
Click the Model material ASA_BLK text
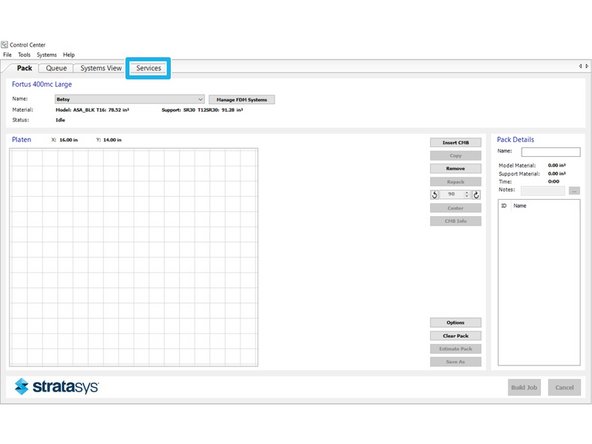(92, 110)
